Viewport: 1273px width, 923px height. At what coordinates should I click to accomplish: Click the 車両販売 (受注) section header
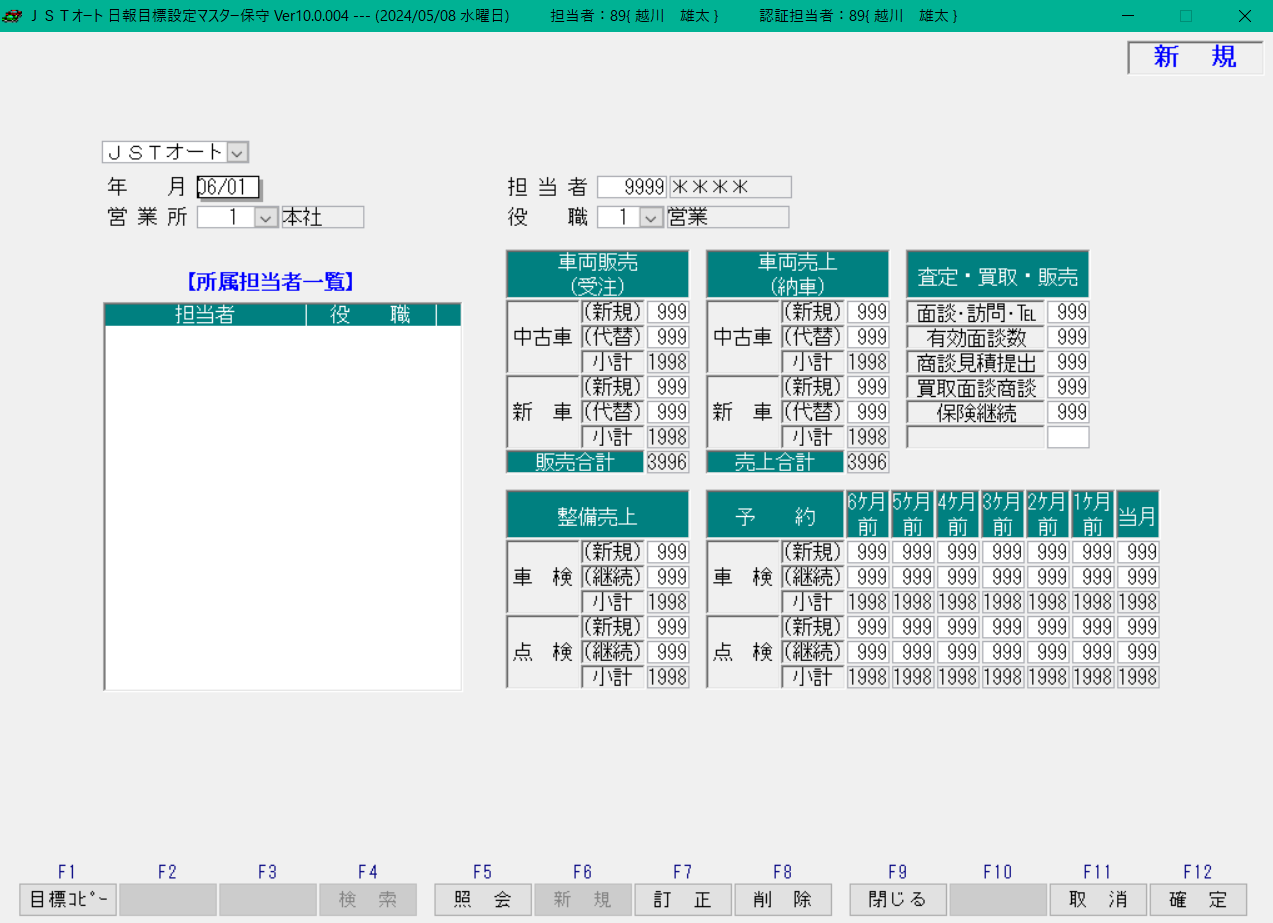[597, 274]
